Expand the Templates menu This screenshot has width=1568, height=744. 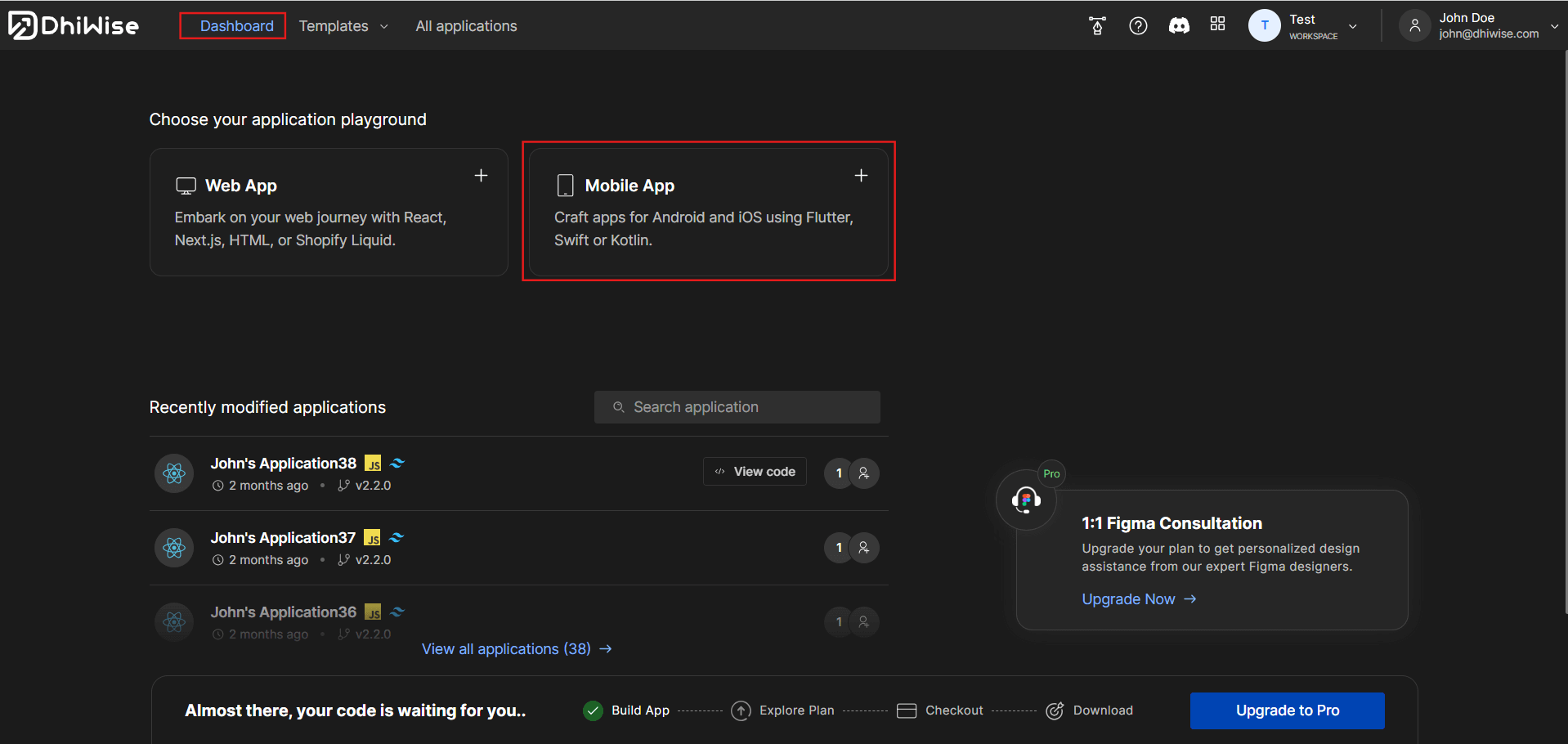coord(343,26)
